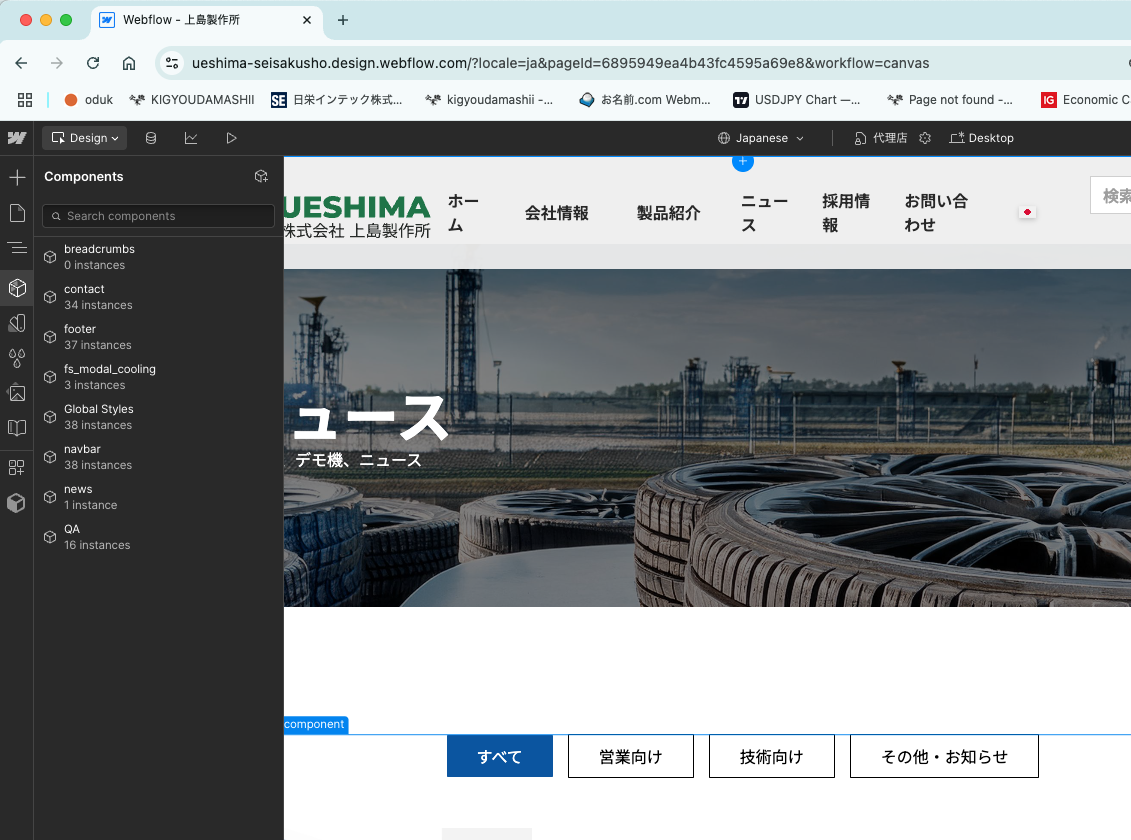
Task: Click the 検索 search field in navbar
Action: coord(1111,195)
